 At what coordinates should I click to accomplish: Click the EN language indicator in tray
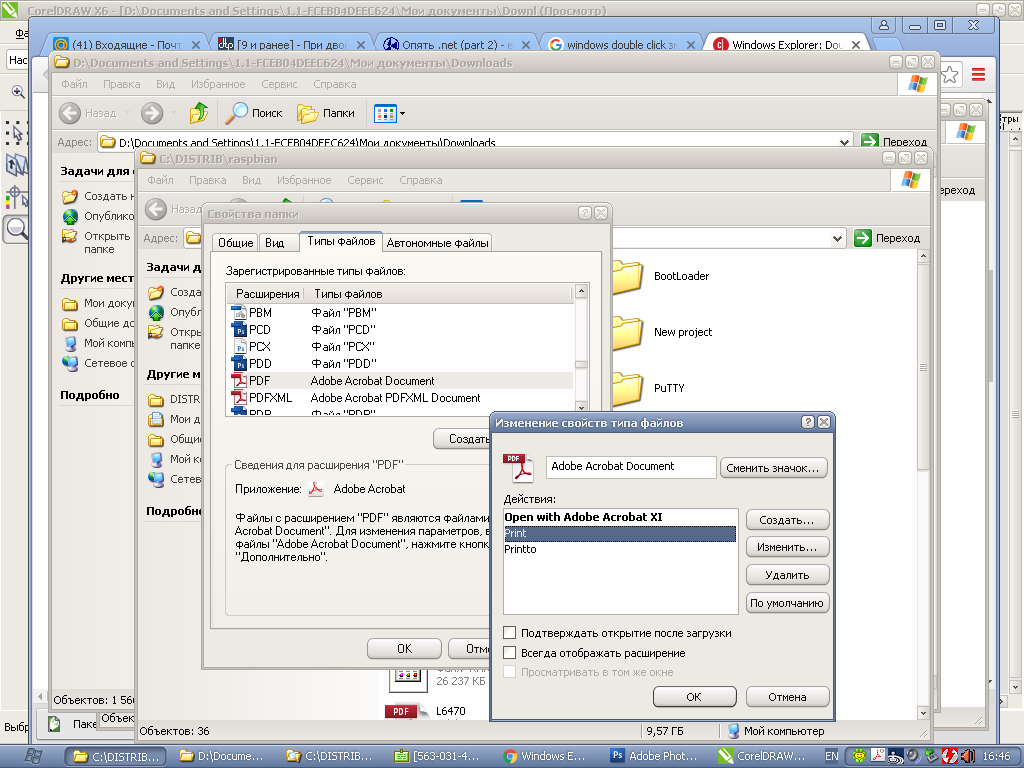point(831,756)
